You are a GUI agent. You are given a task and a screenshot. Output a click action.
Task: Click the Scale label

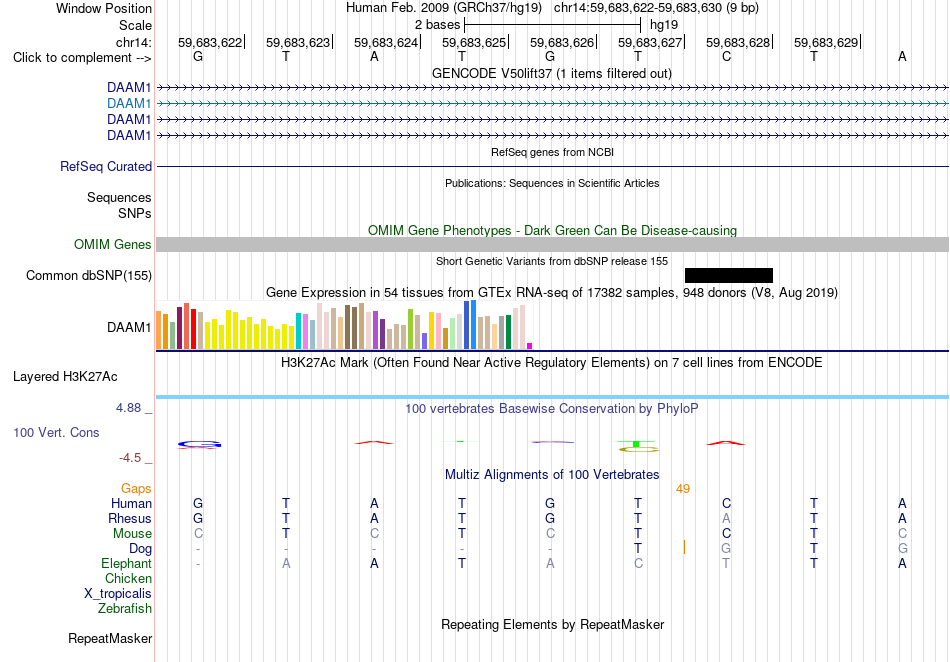136,25
